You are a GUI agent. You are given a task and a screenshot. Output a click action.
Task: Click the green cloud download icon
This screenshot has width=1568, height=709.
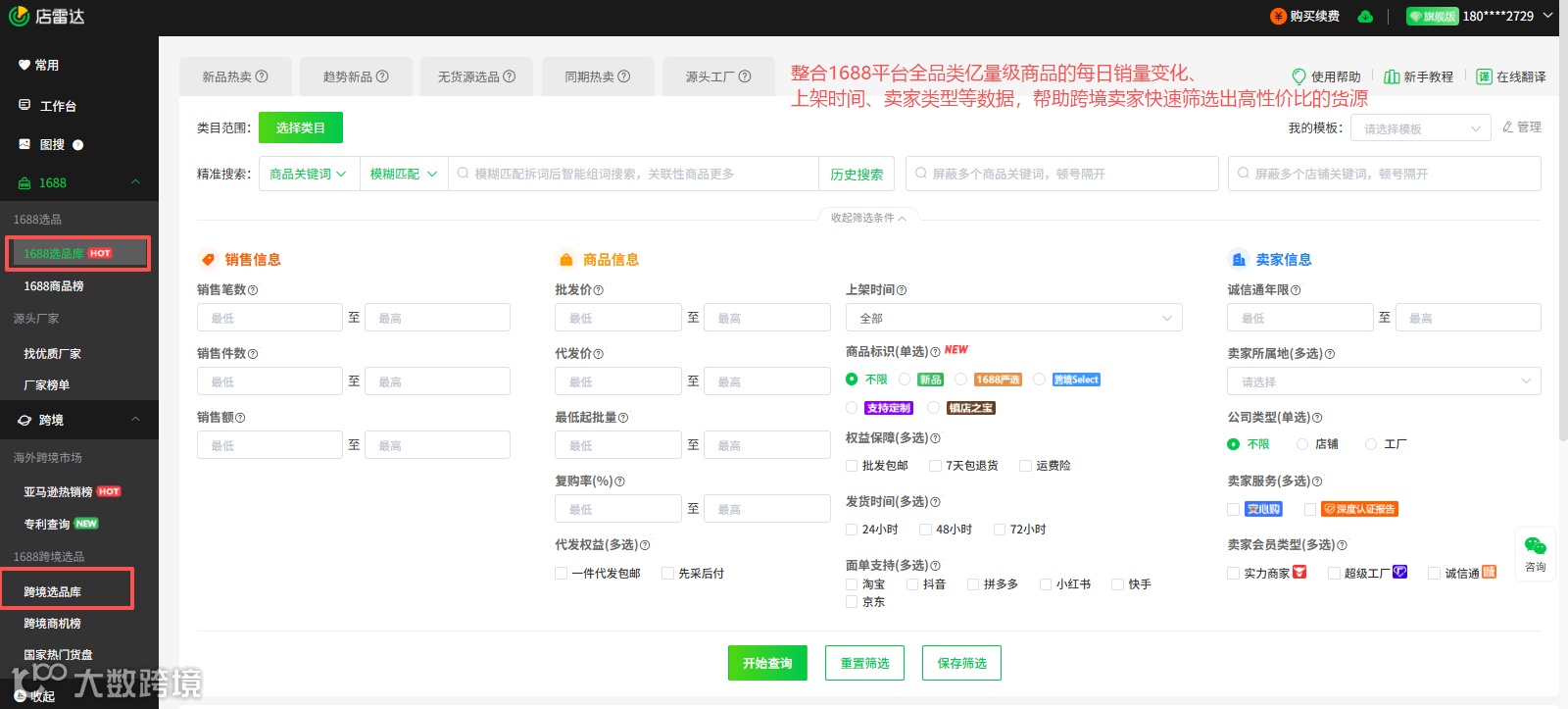point(1365,16)
